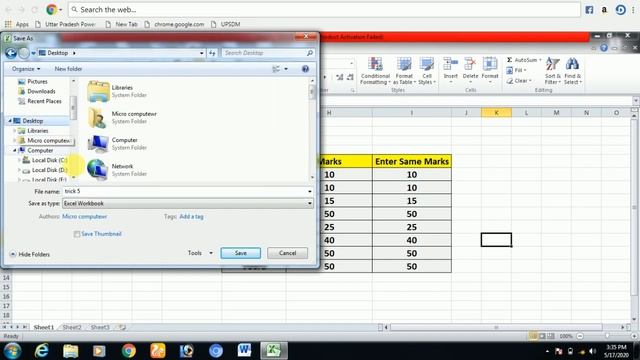This screenshot has height=360, width=640.
Task: Click Excel horizontal scrollbar
Action: [x=496, y=327]
